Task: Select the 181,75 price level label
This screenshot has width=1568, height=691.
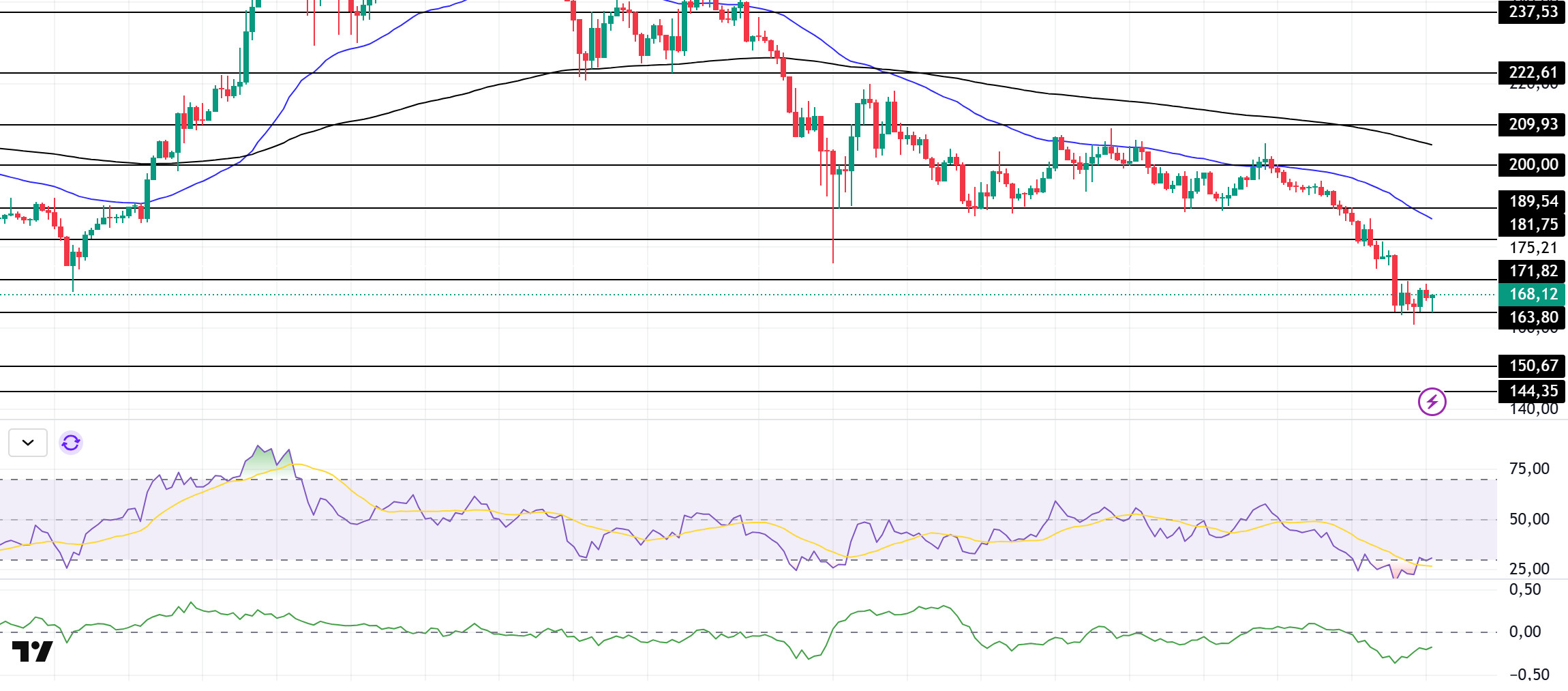Action: pyautogui.click(x=1532, y=224)
